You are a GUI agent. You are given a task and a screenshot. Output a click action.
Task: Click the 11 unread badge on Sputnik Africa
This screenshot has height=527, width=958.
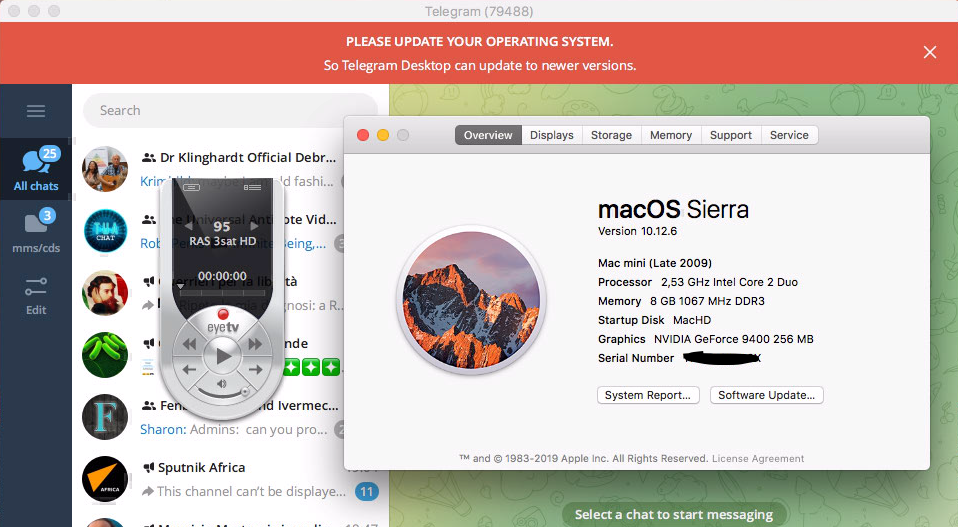(x=367, y=492)
